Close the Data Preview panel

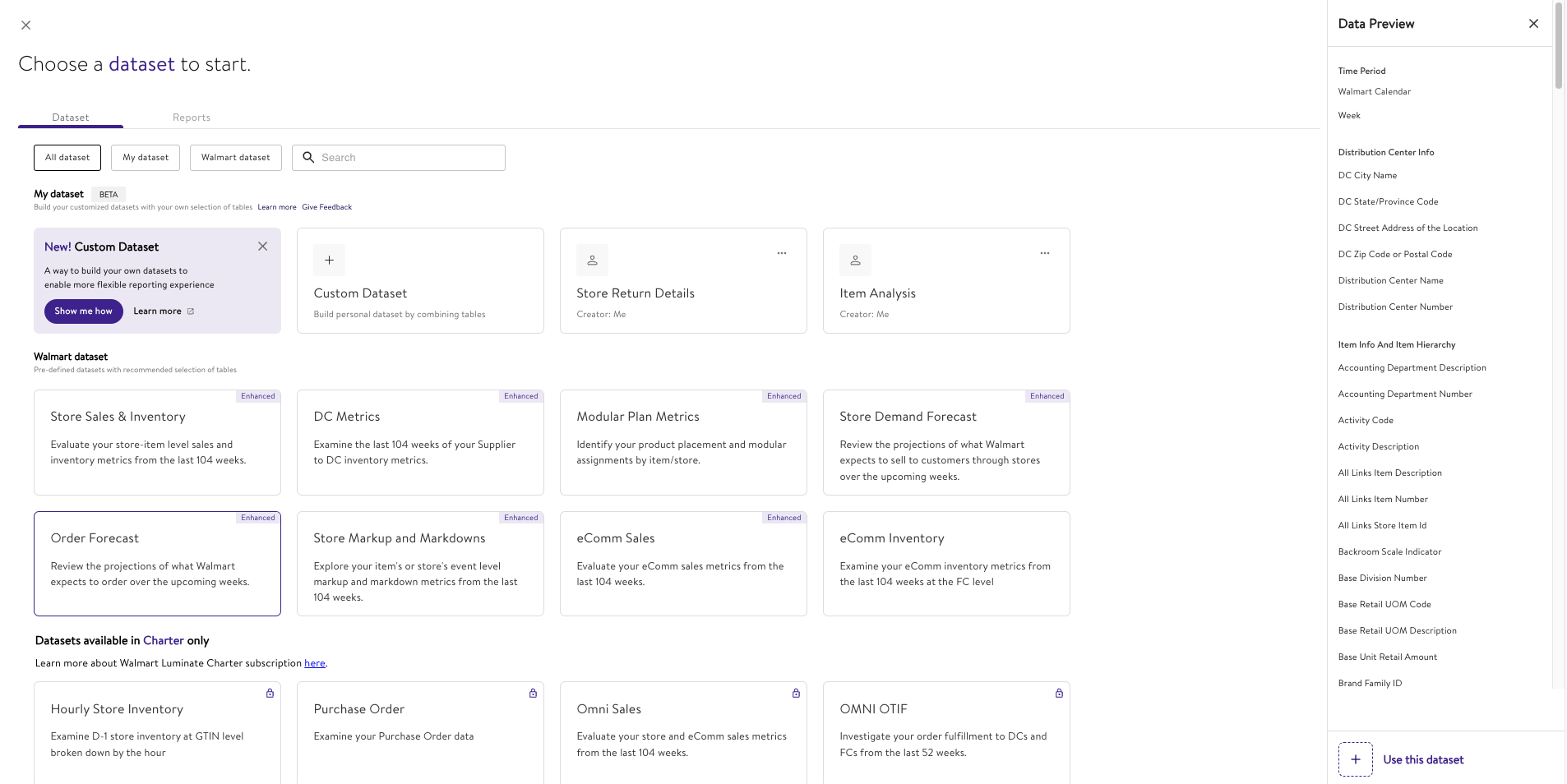1533,24
